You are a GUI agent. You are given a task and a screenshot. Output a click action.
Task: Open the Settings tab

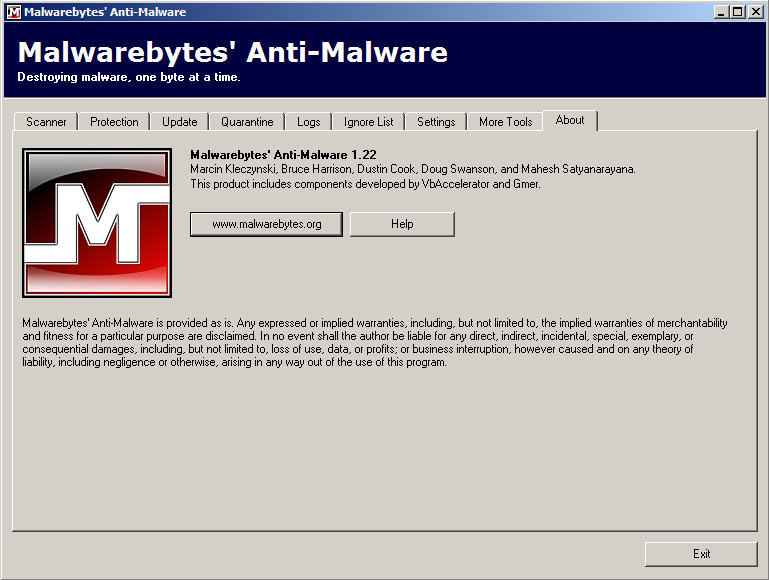[436, 122]
